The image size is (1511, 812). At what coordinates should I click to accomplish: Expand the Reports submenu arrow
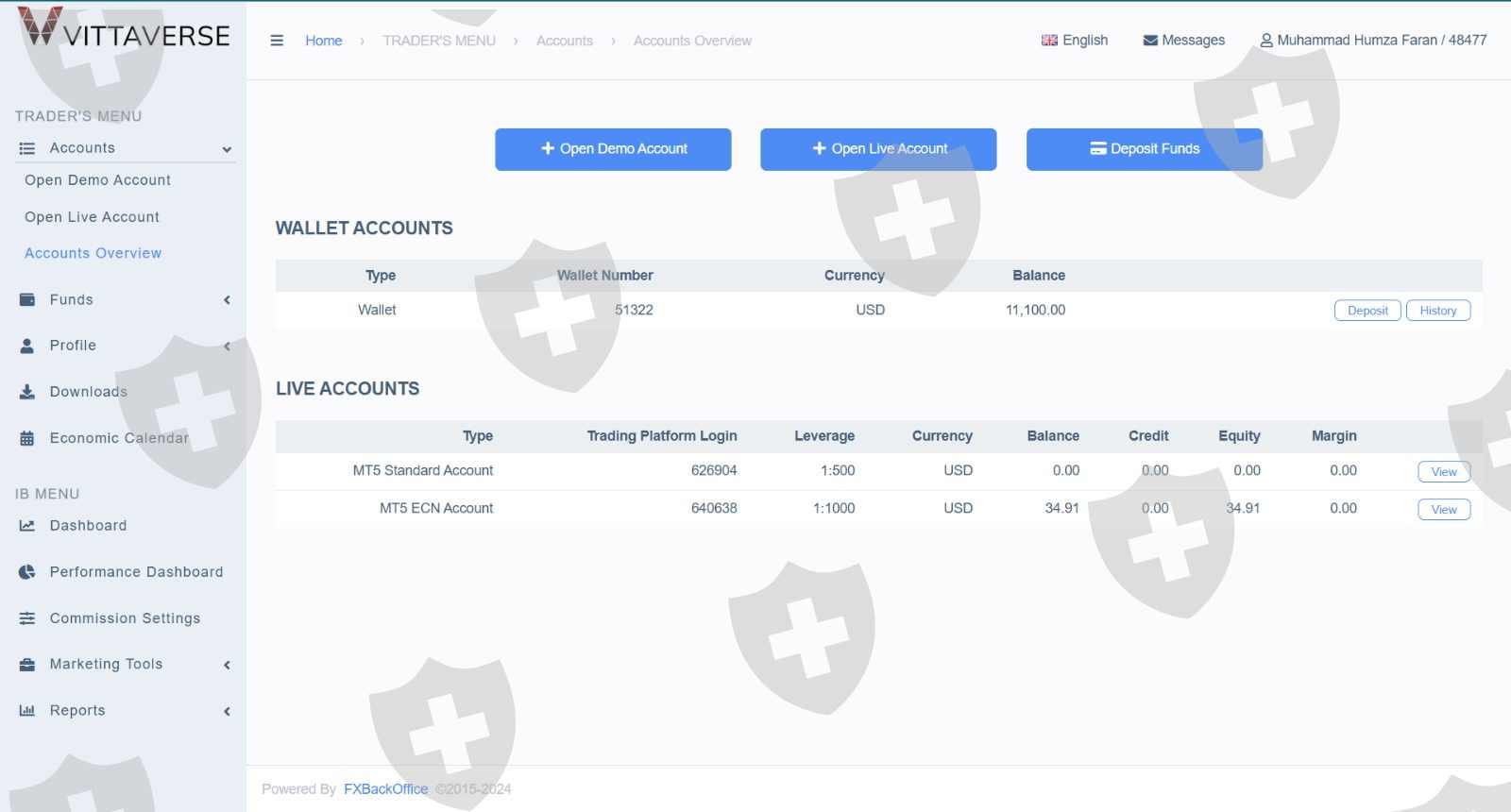pyautogui.click(x=227, y=712)
